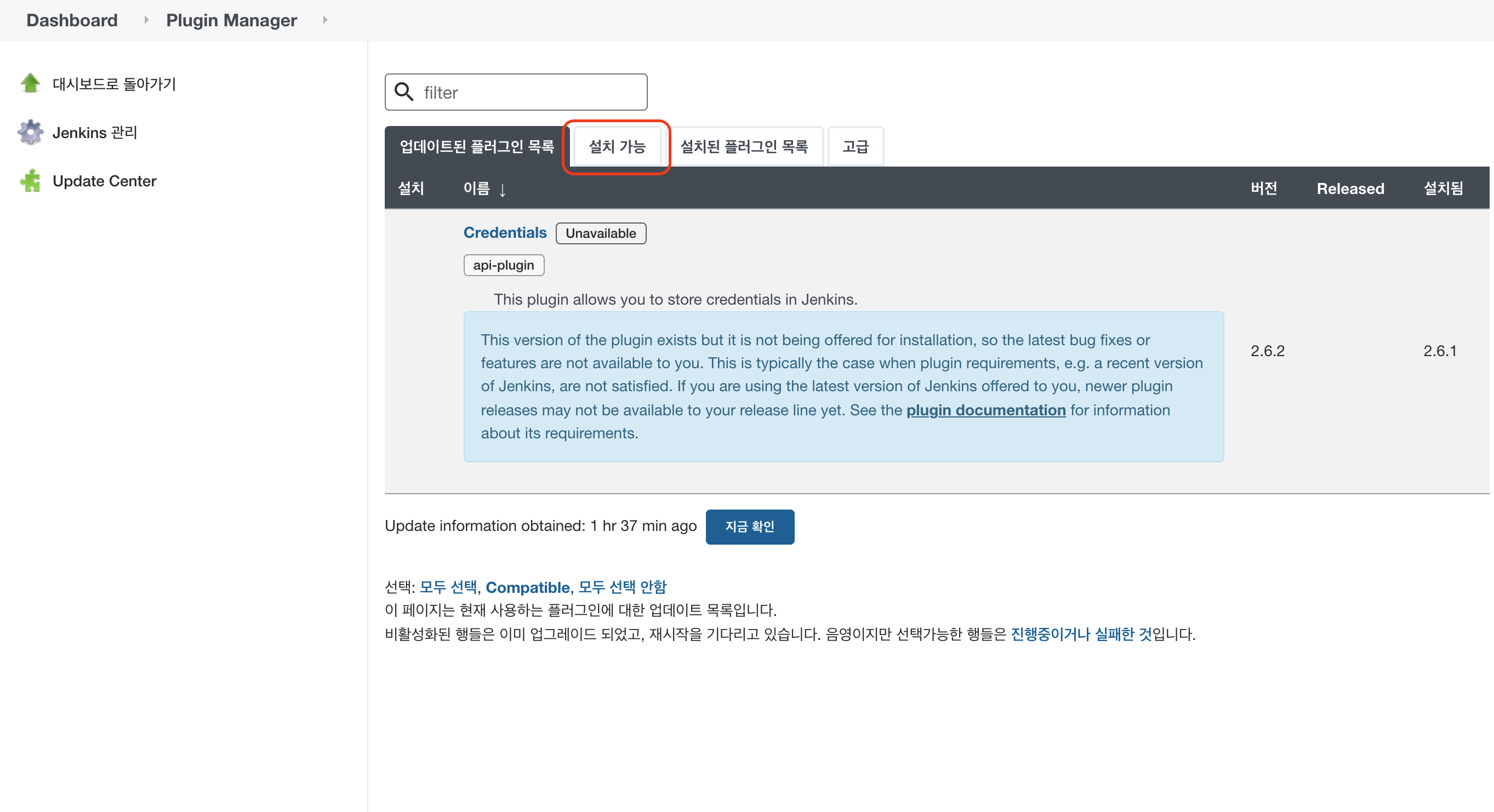Viewport: 1494px width, 812px height.
Task: Open the 진행중이거나 실패한 것 link
Action: [1080, 634]
